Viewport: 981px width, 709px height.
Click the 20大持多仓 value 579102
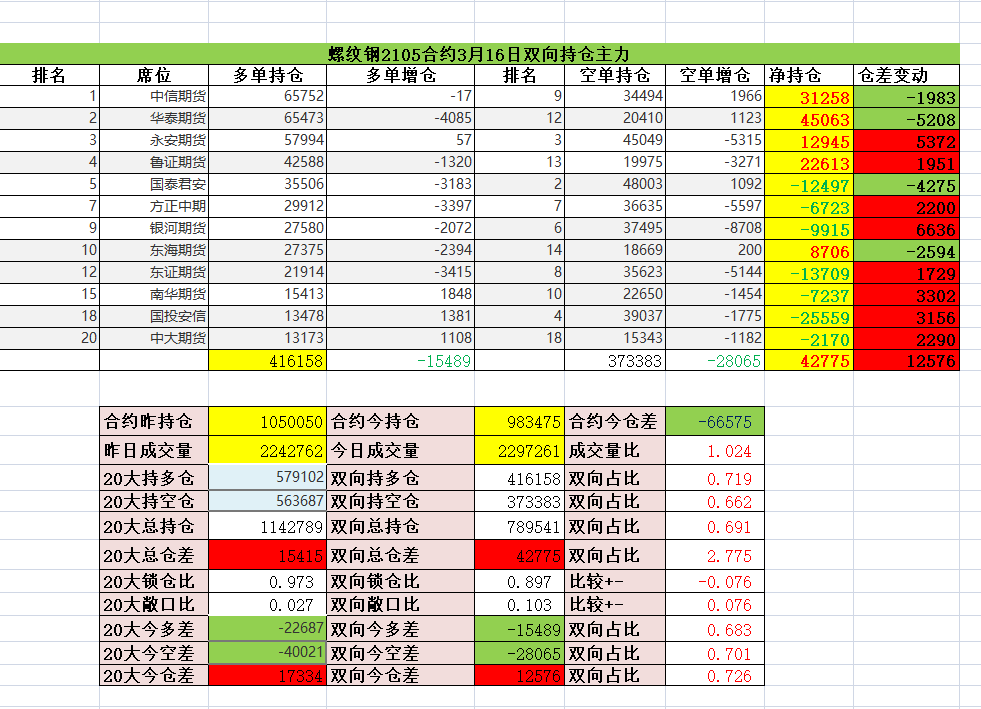(267, 478)
